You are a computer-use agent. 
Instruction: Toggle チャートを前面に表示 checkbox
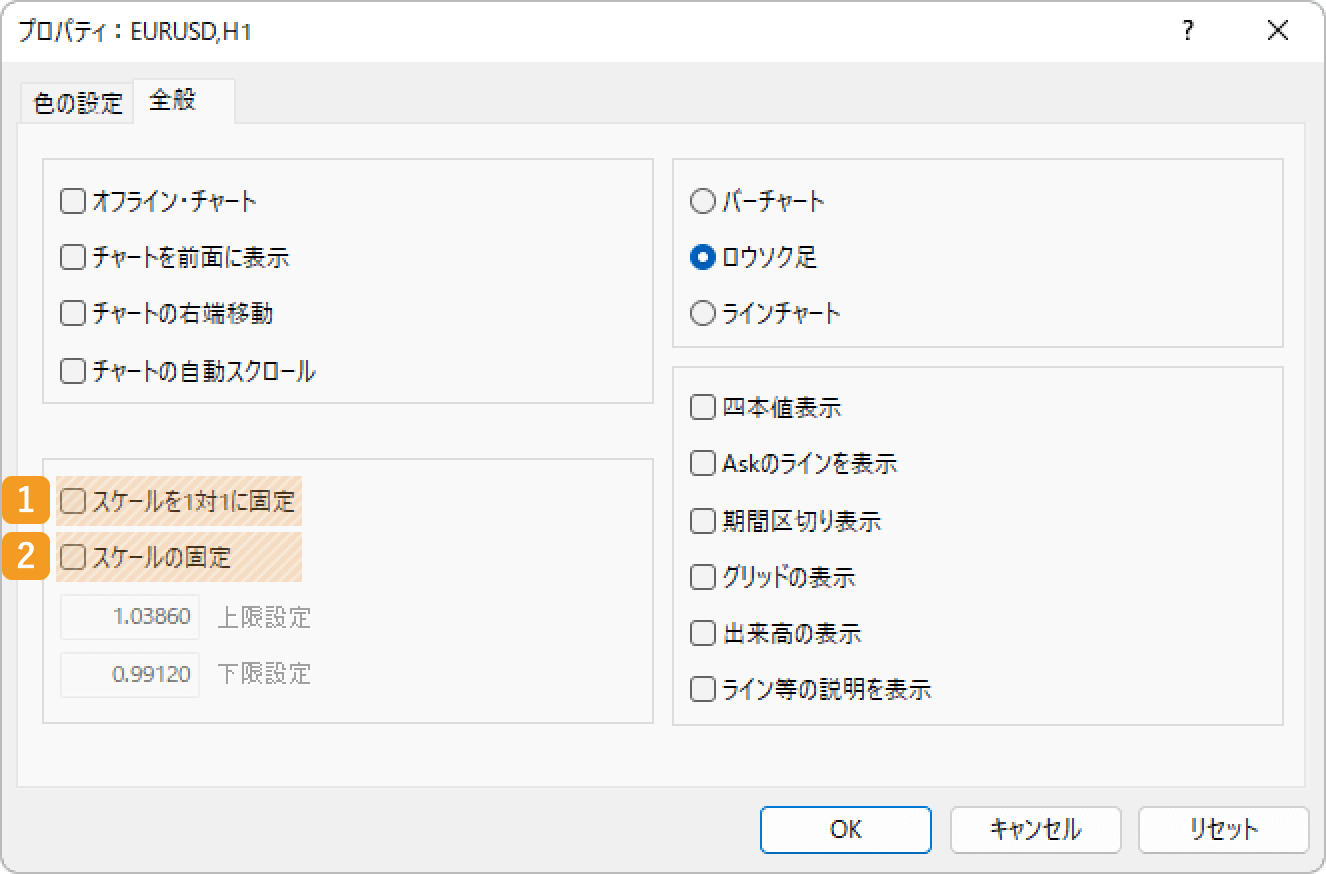coord(73,258)
